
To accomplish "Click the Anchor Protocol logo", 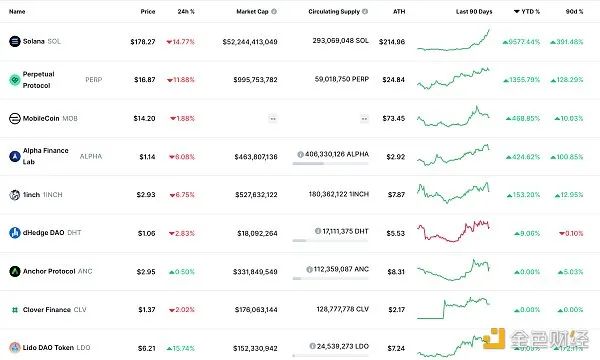I will coord(15,271).
